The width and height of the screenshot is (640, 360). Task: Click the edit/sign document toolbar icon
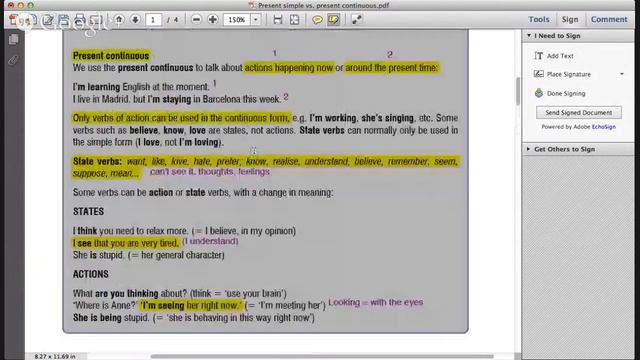coord(48,19)
